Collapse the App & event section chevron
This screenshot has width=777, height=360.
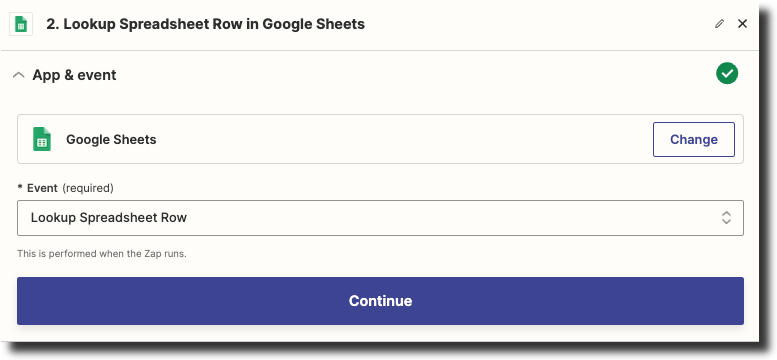tap(19, 75)
